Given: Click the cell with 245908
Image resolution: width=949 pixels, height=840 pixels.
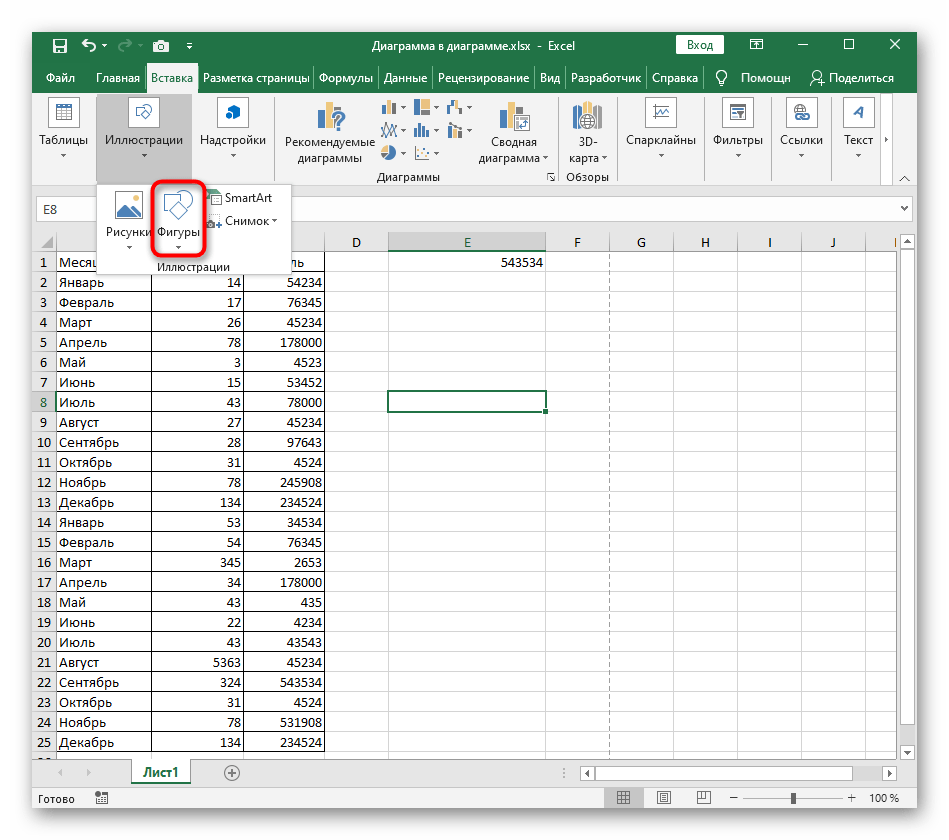Looking at the screenshot, I should [x=284, y=483].
